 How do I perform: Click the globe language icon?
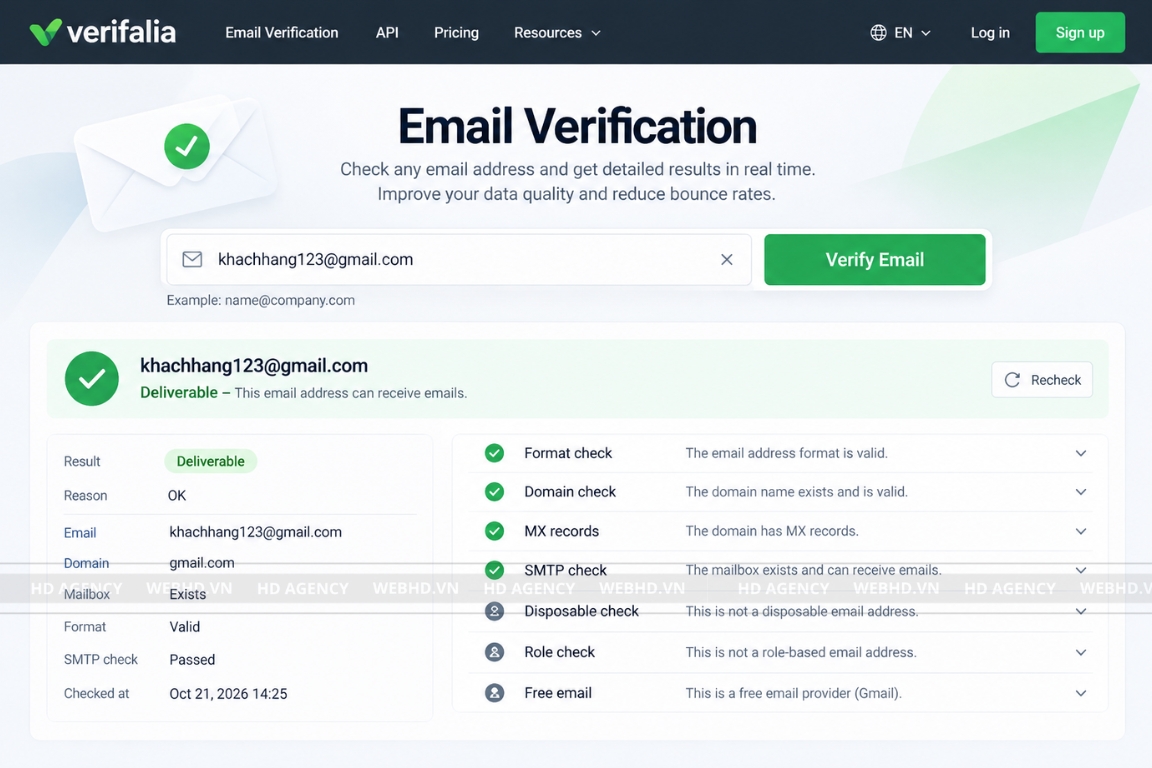click(878, 32)
